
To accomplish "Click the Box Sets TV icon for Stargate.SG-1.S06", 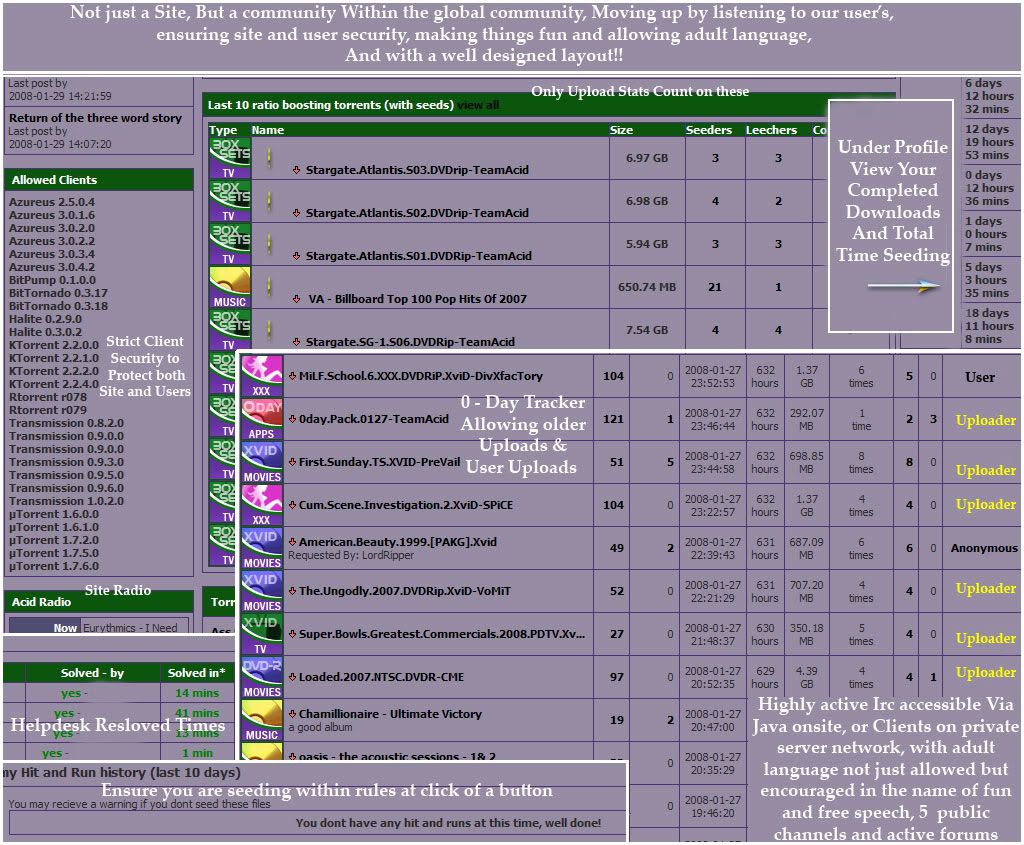I will [x=230, y=330].
